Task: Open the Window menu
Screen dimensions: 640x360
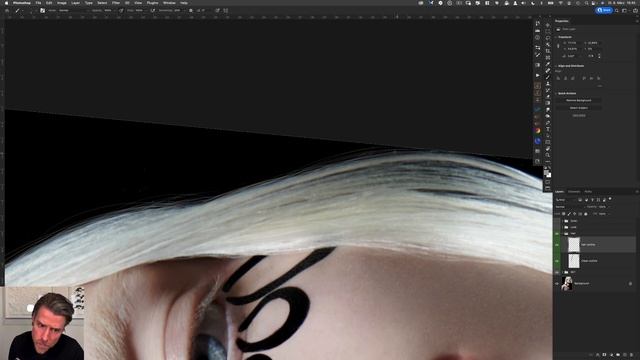Action: (169, 3)
